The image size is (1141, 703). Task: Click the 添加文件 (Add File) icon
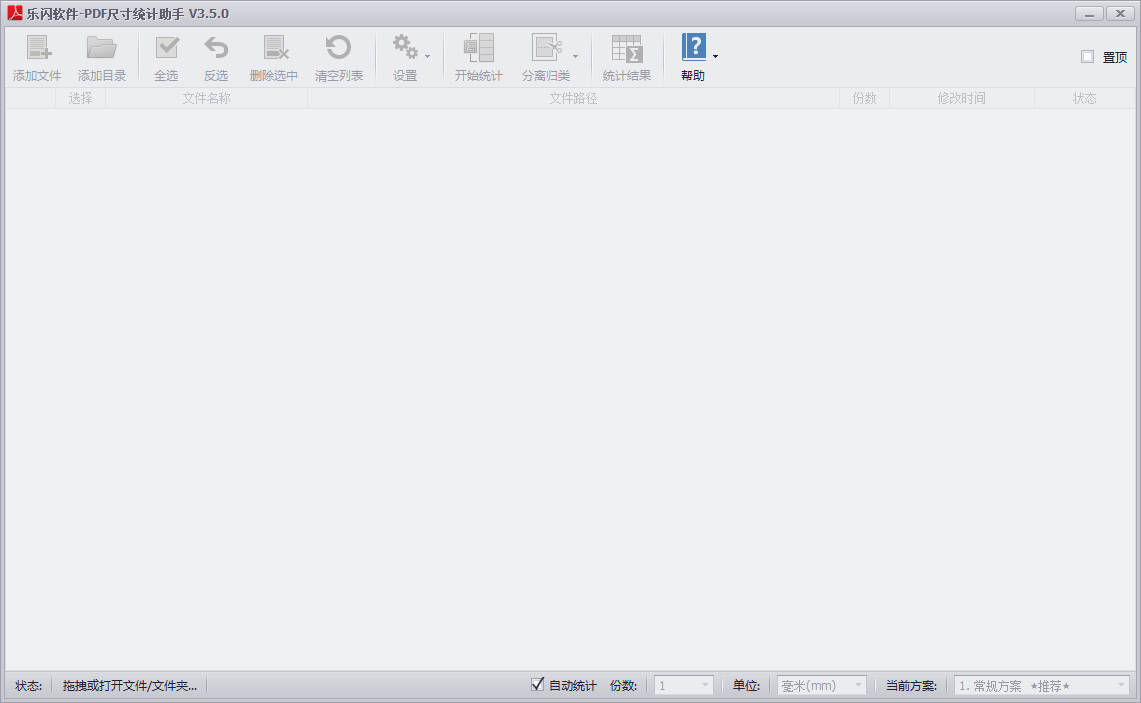pyautogui.click(x=37, y=48)
